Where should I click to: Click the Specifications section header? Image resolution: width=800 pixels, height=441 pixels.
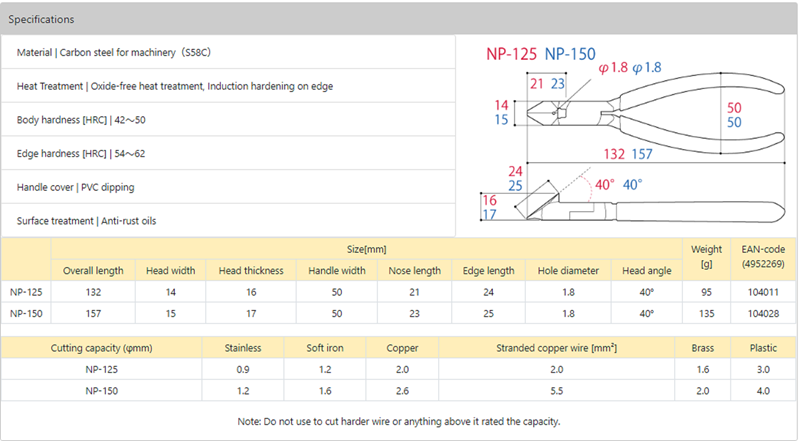[x=40, y=19]
